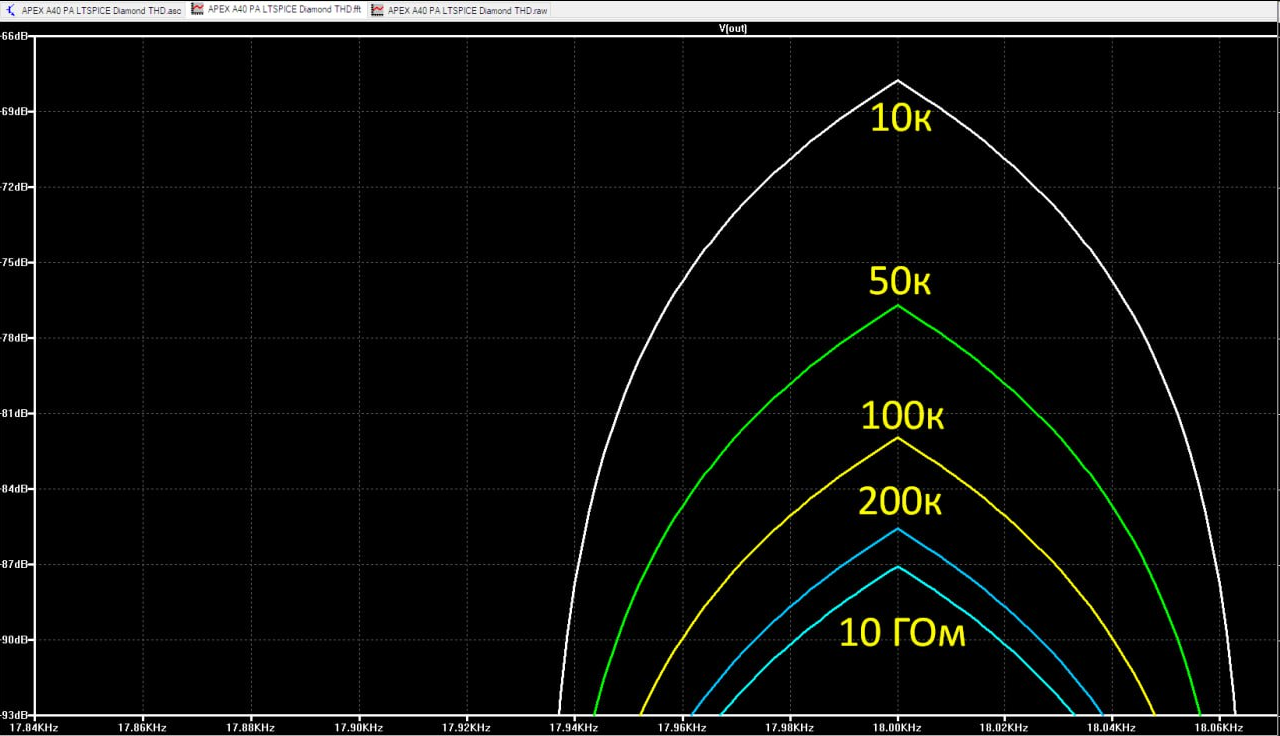Click the 17.86KHz frequency axis label

tap(142, 727)
